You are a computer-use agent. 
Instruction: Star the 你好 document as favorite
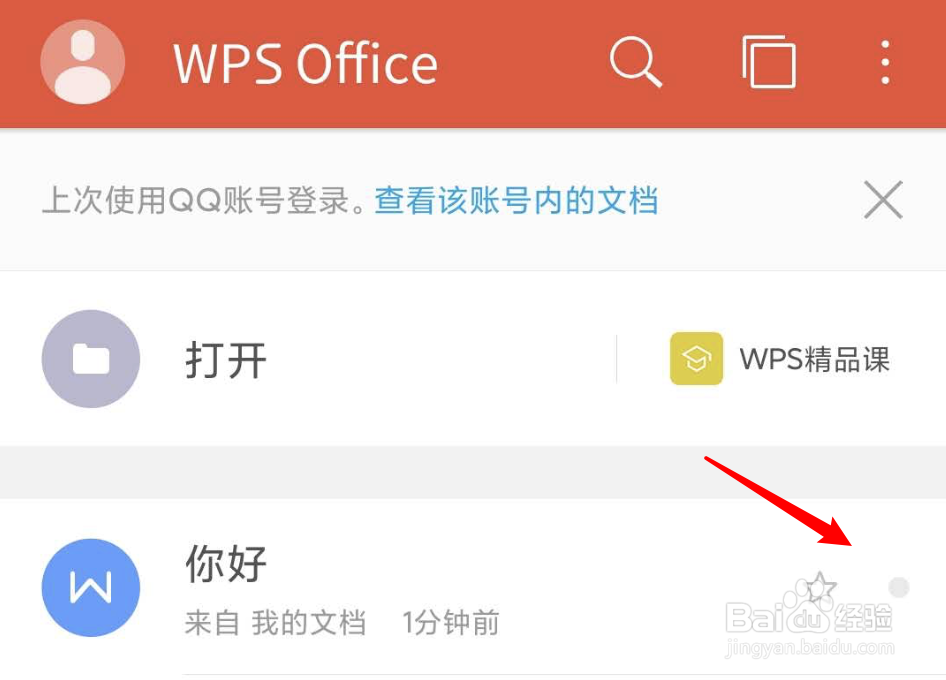(x=819, y=587)
